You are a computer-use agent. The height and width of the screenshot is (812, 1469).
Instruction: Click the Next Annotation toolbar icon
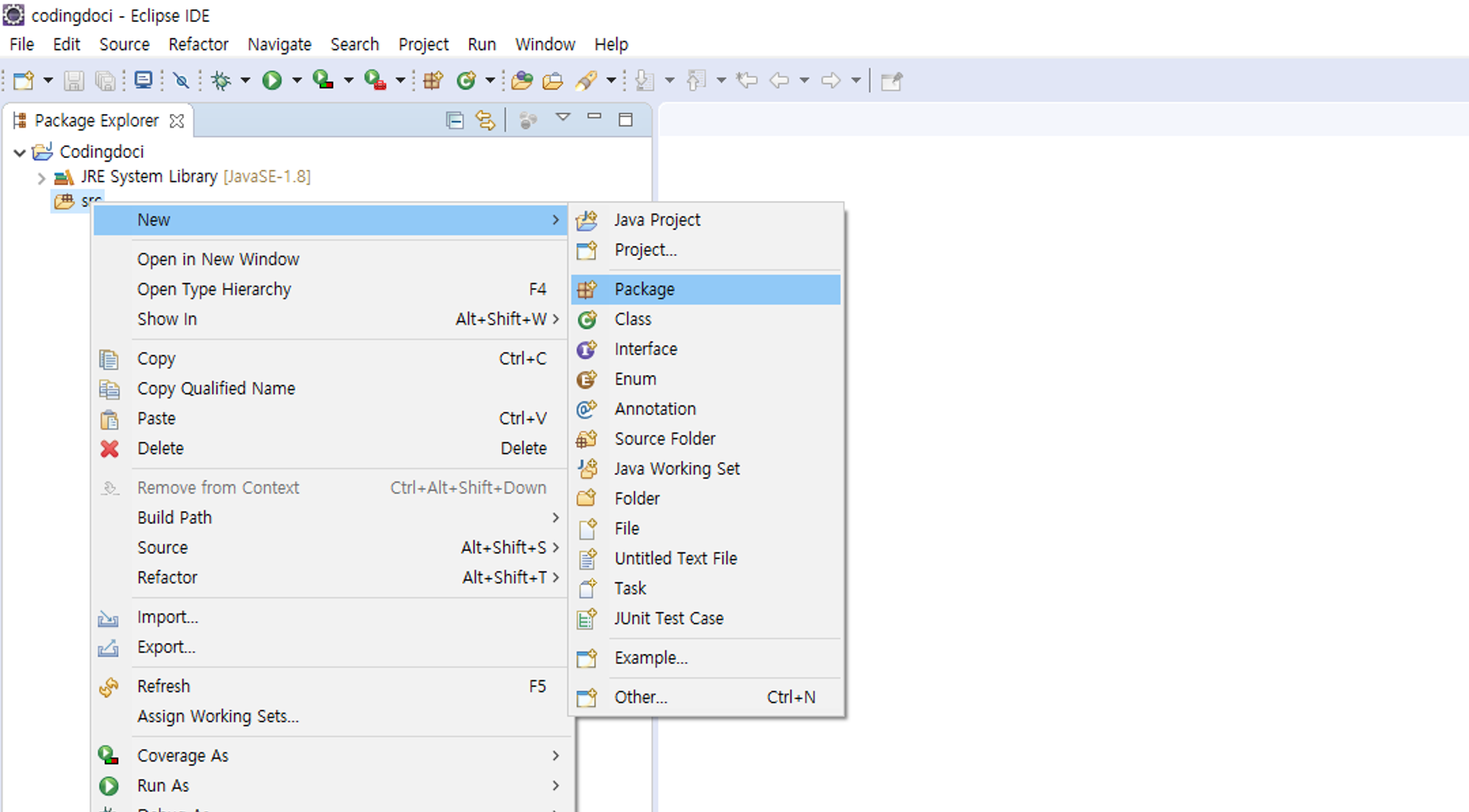(x=645, y=80)
